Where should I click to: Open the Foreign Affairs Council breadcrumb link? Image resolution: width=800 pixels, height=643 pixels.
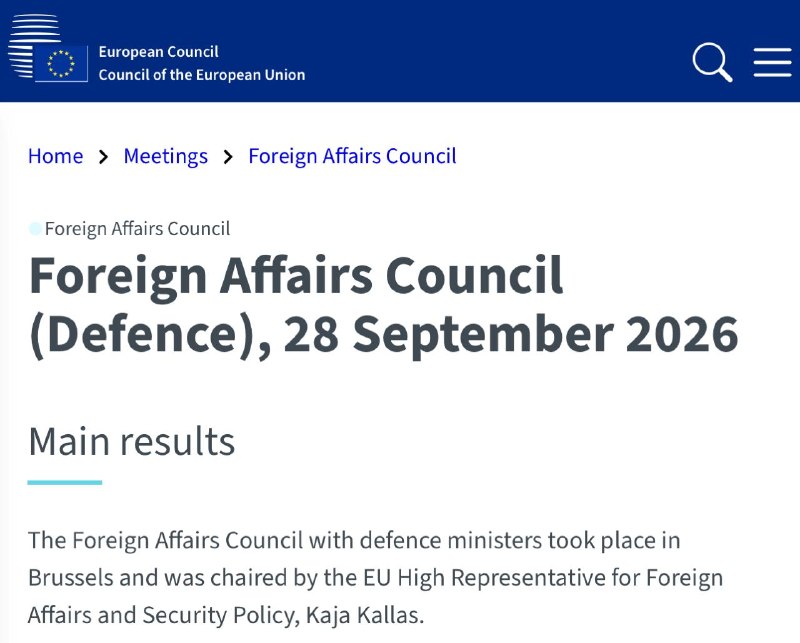tap(353, 156)
